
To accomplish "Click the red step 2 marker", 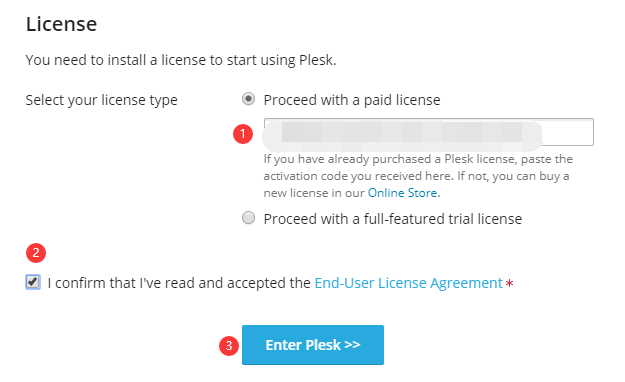I will point(36,253).
